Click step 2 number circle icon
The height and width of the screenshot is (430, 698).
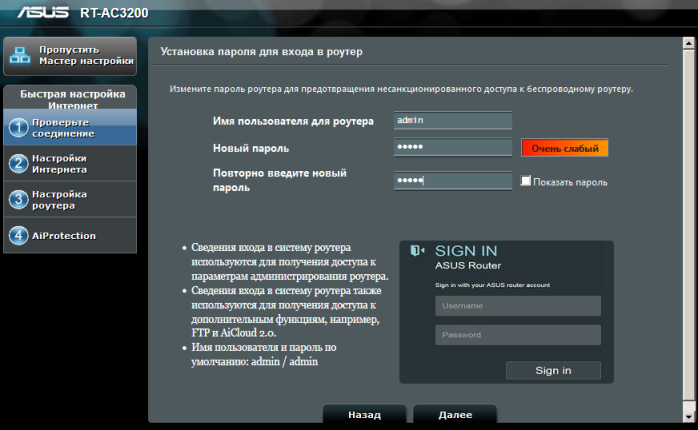pos(19,164)
